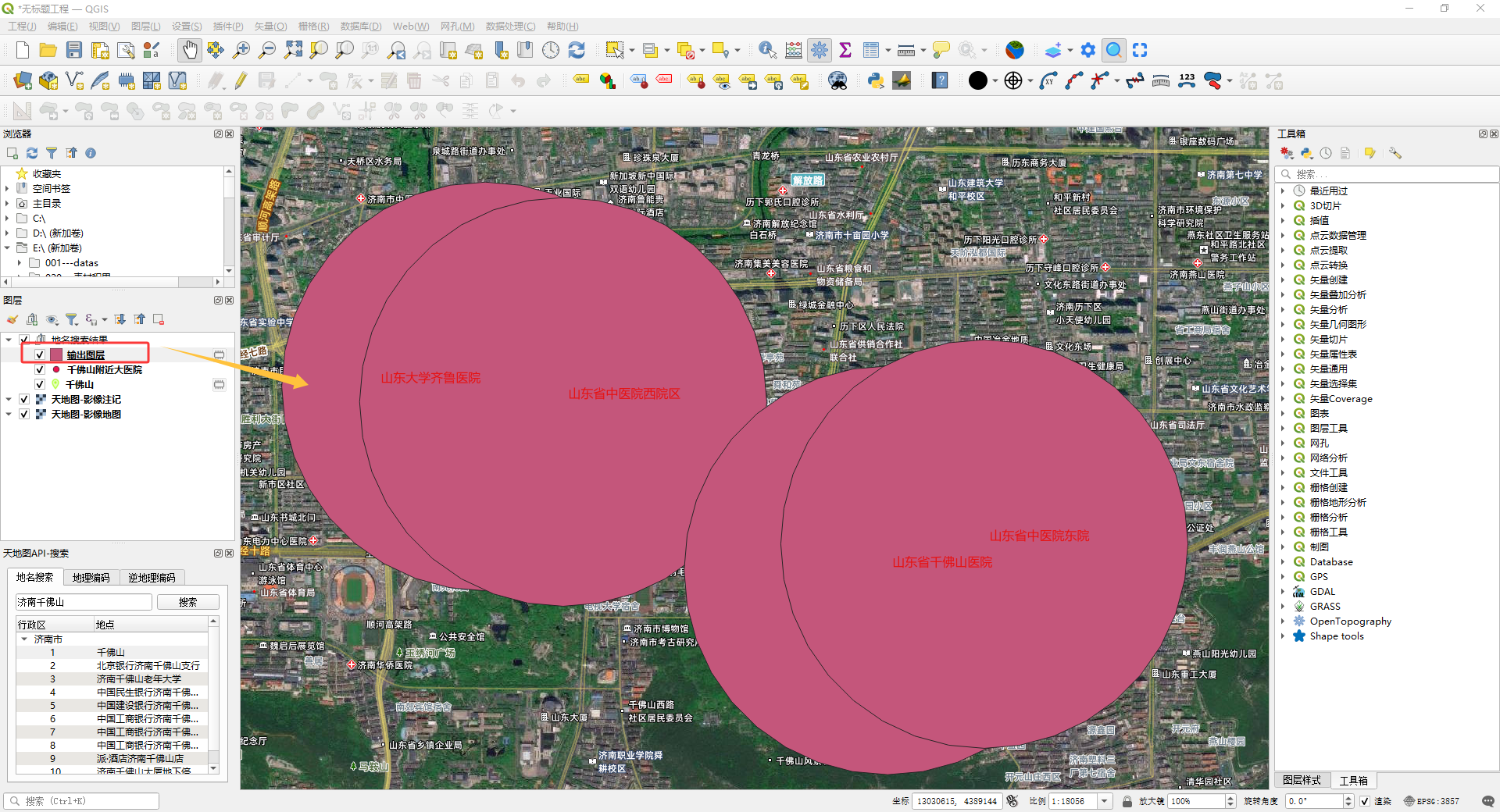Viewport: 1500px width, 812px height.
Task: Click the globe plugin icon in toolbar
Action: pos(1014,50)
